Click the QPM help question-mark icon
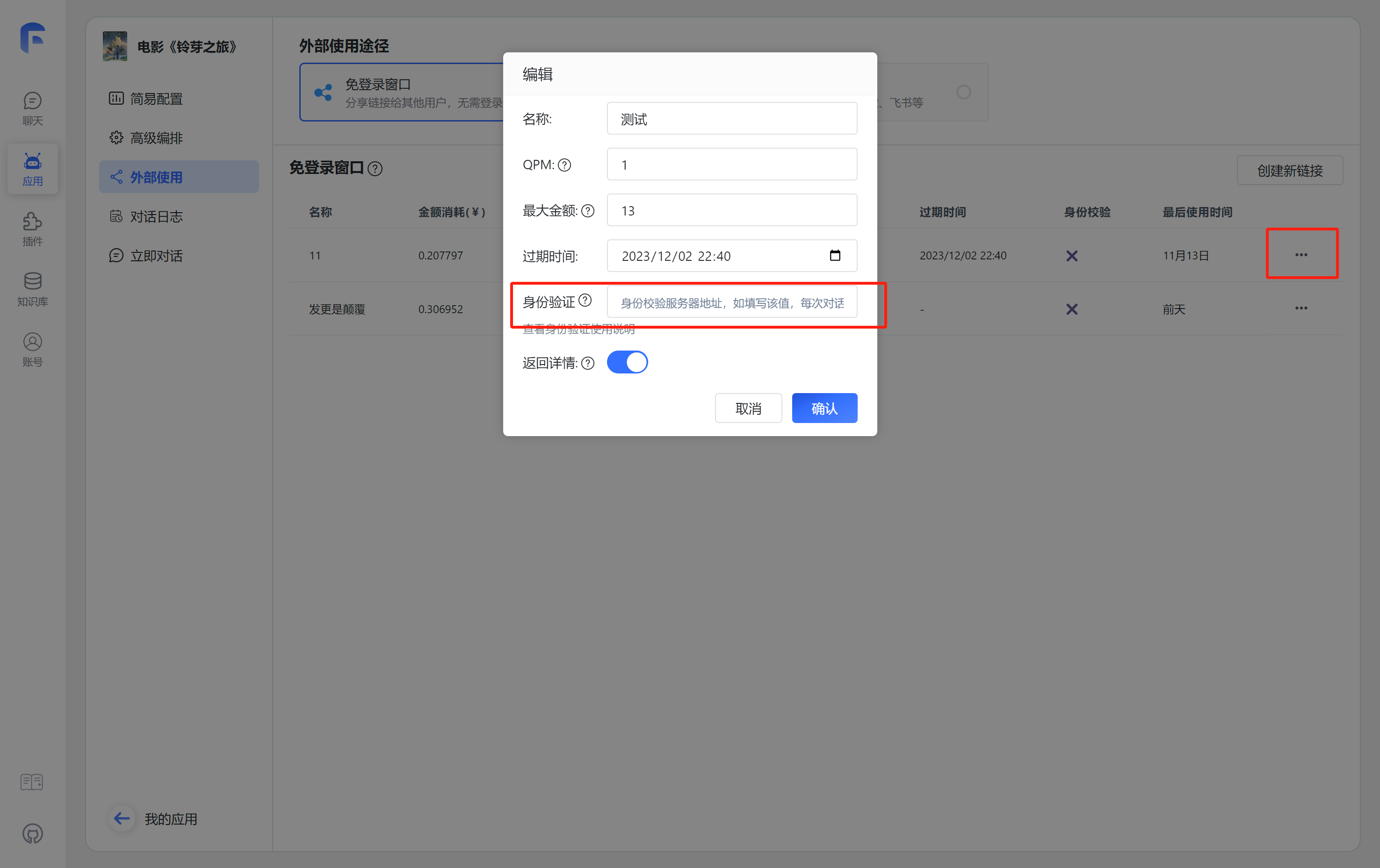The image size is (1380, 868). (564, 165)
